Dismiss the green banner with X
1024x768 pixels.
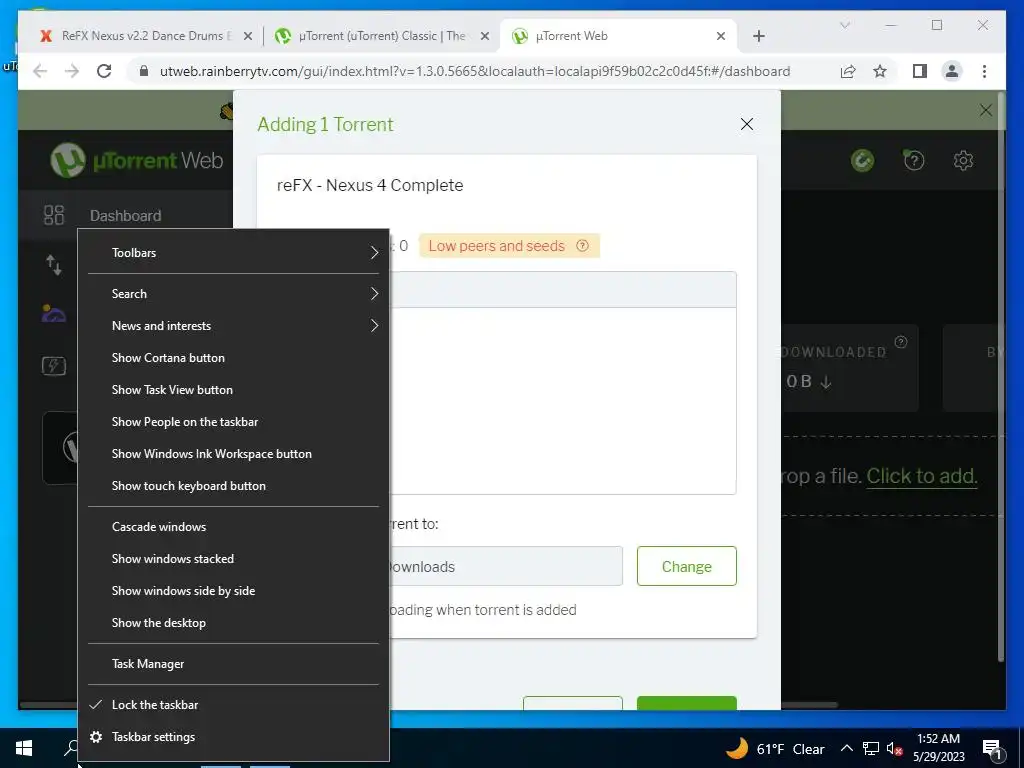point(985,110)
